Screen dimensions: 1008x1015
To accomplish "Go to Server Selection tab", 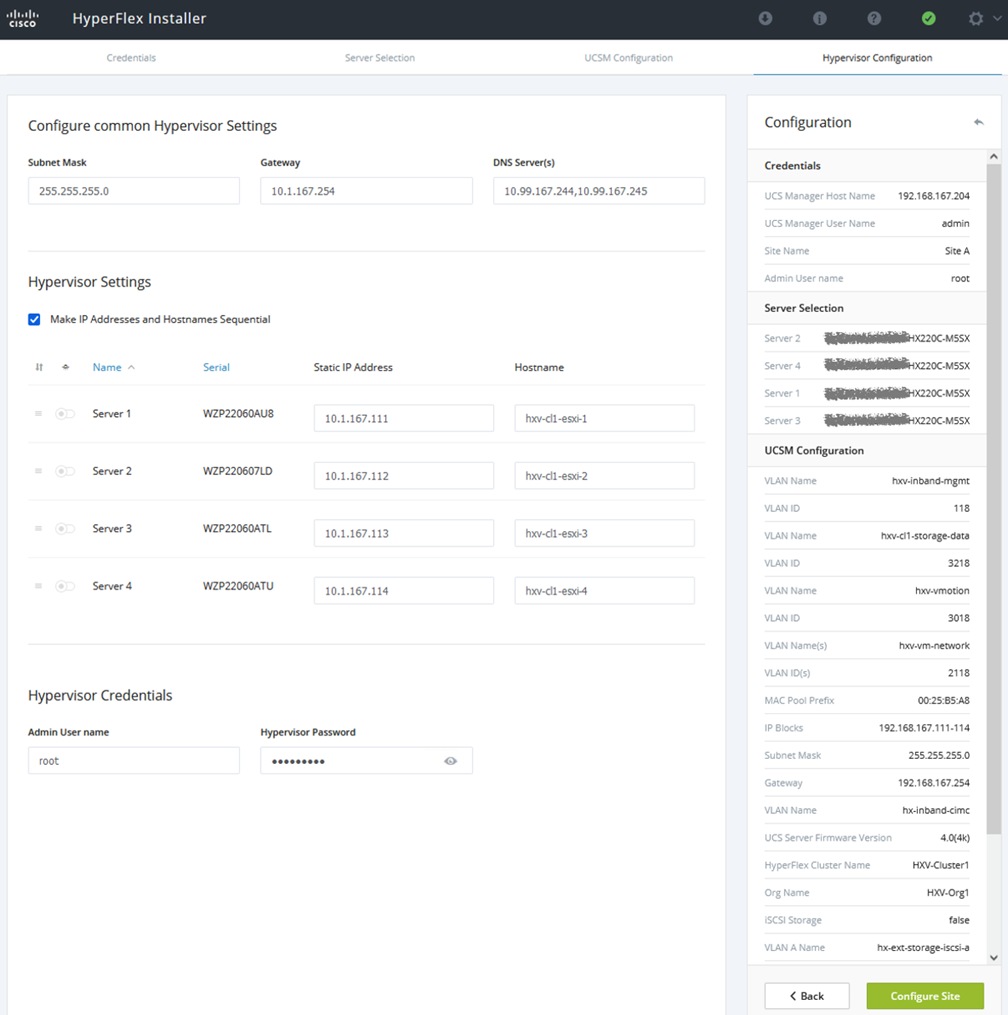I will (x=380, y=58).
